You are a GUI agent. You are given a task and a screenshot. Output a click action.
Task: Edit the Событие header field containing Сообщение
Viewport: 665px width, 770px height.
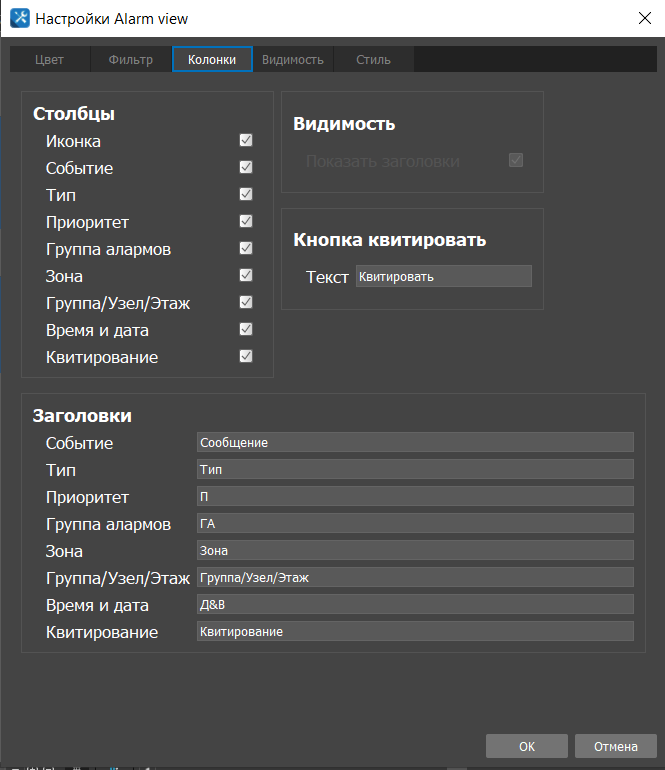tap(415, 442)
